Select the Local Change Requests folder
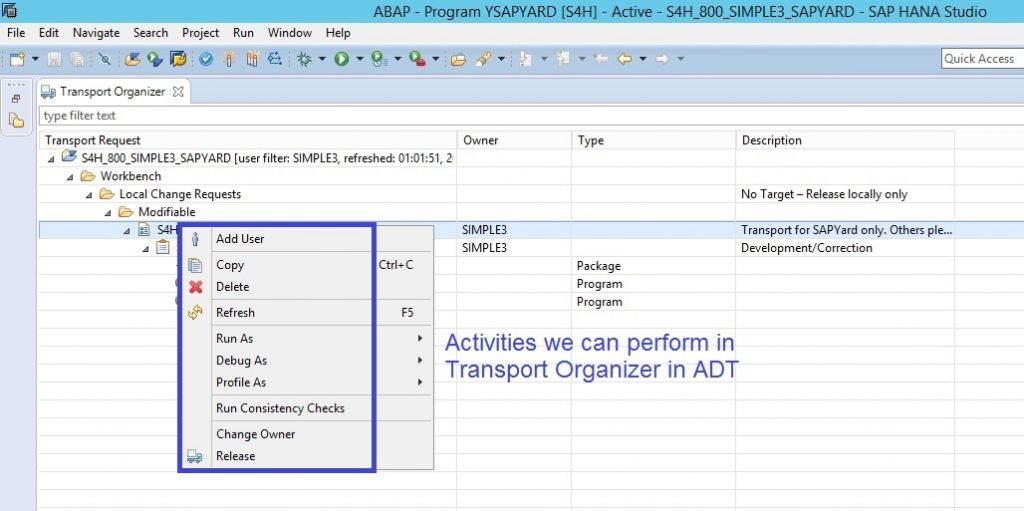The image size is (1024, 511). tap(180, 194)
